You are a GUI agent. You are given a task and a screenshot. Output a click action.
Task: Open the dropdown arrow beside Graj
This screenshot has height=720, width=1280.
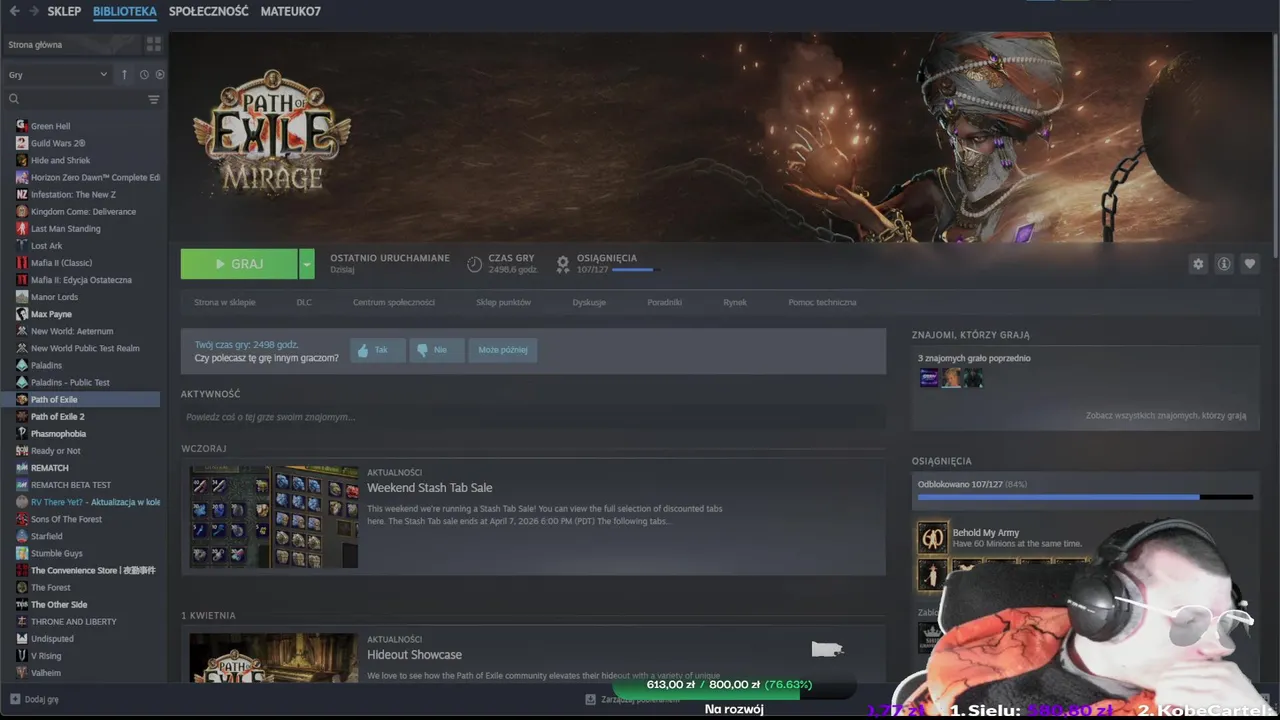pyautogui.click(x=307, y=264)
